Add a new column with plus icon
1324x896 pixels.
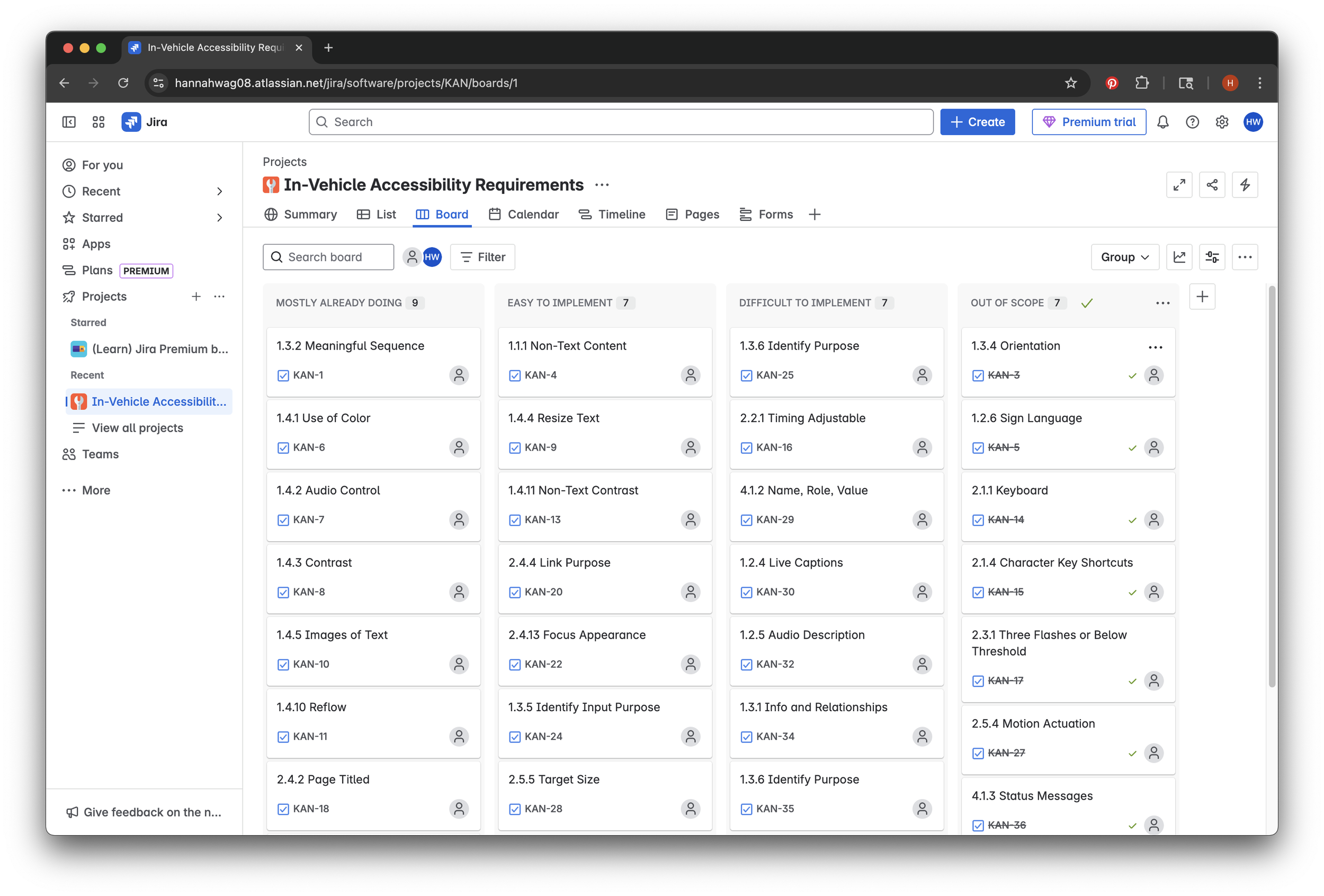(1202, 296)
